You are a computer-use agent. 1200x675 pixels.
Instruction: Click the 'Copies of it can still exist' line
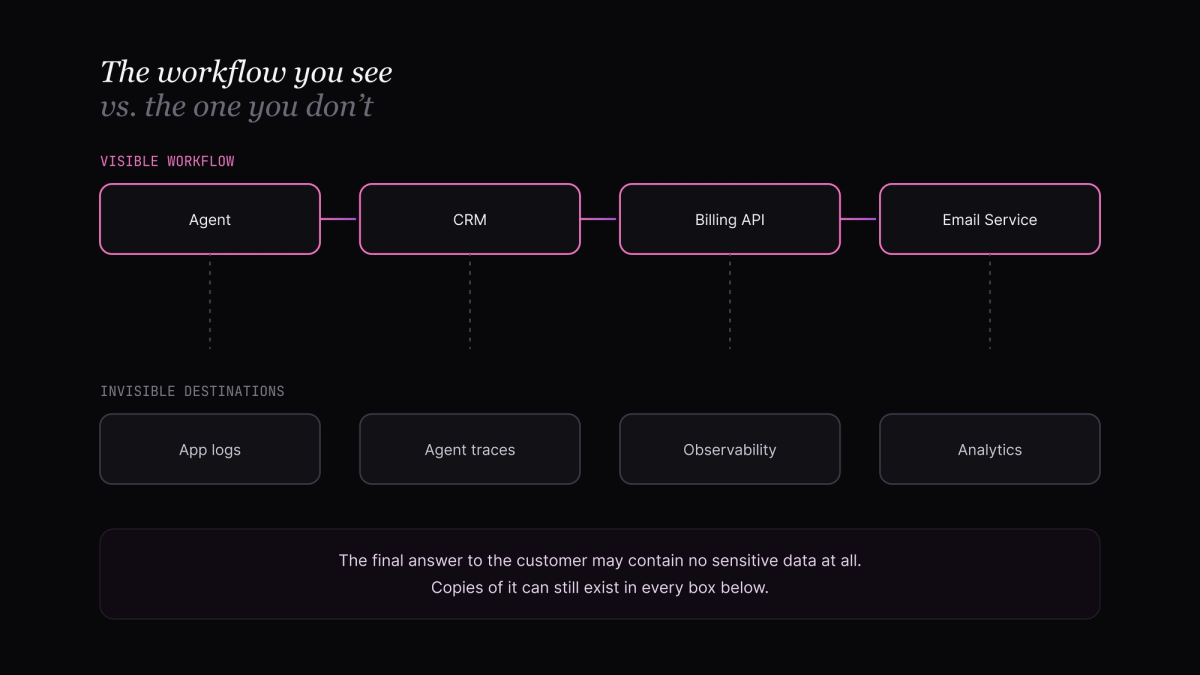(600, 587)
